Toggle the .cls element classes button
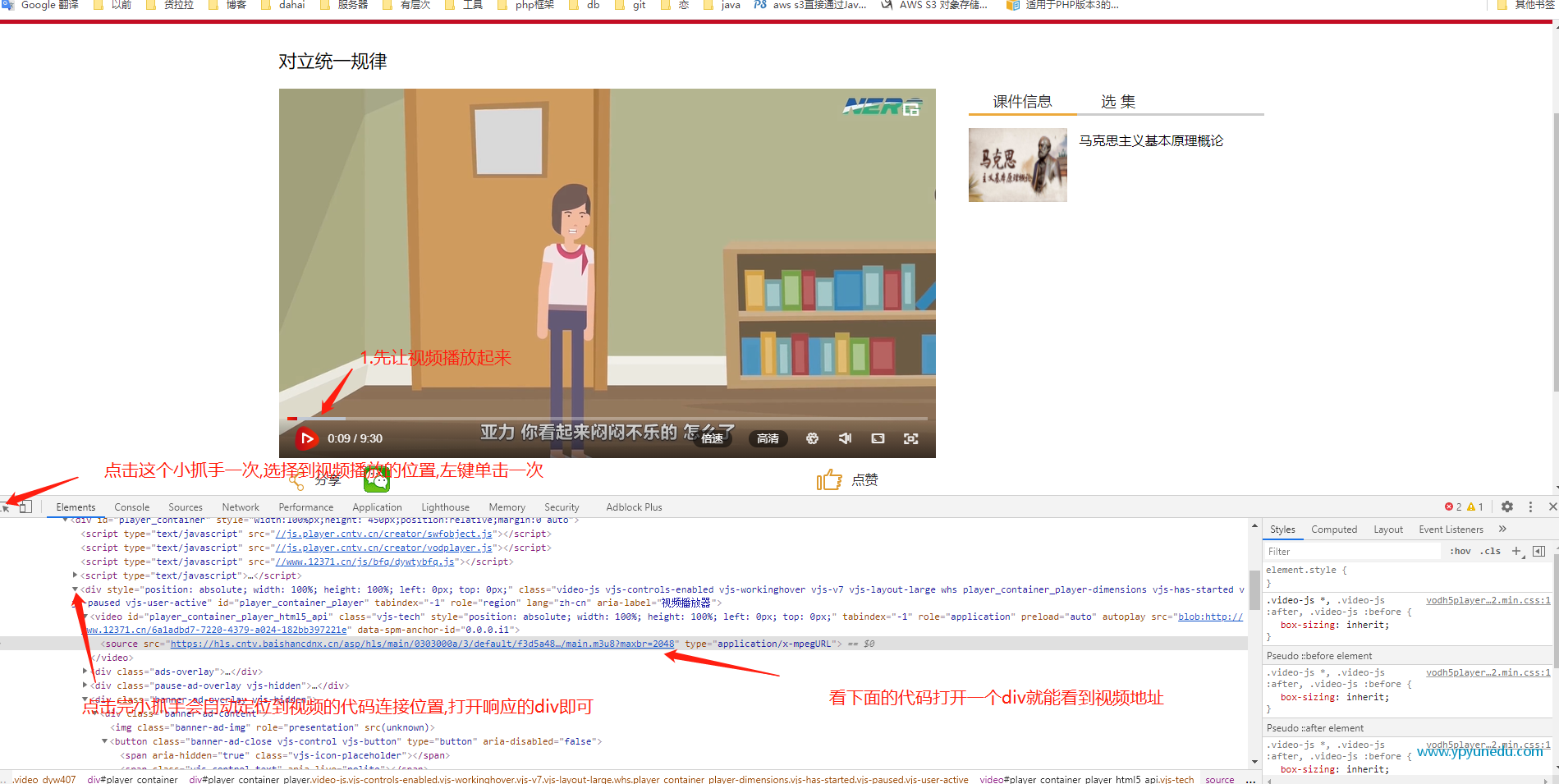 [x=1491, y=552]
